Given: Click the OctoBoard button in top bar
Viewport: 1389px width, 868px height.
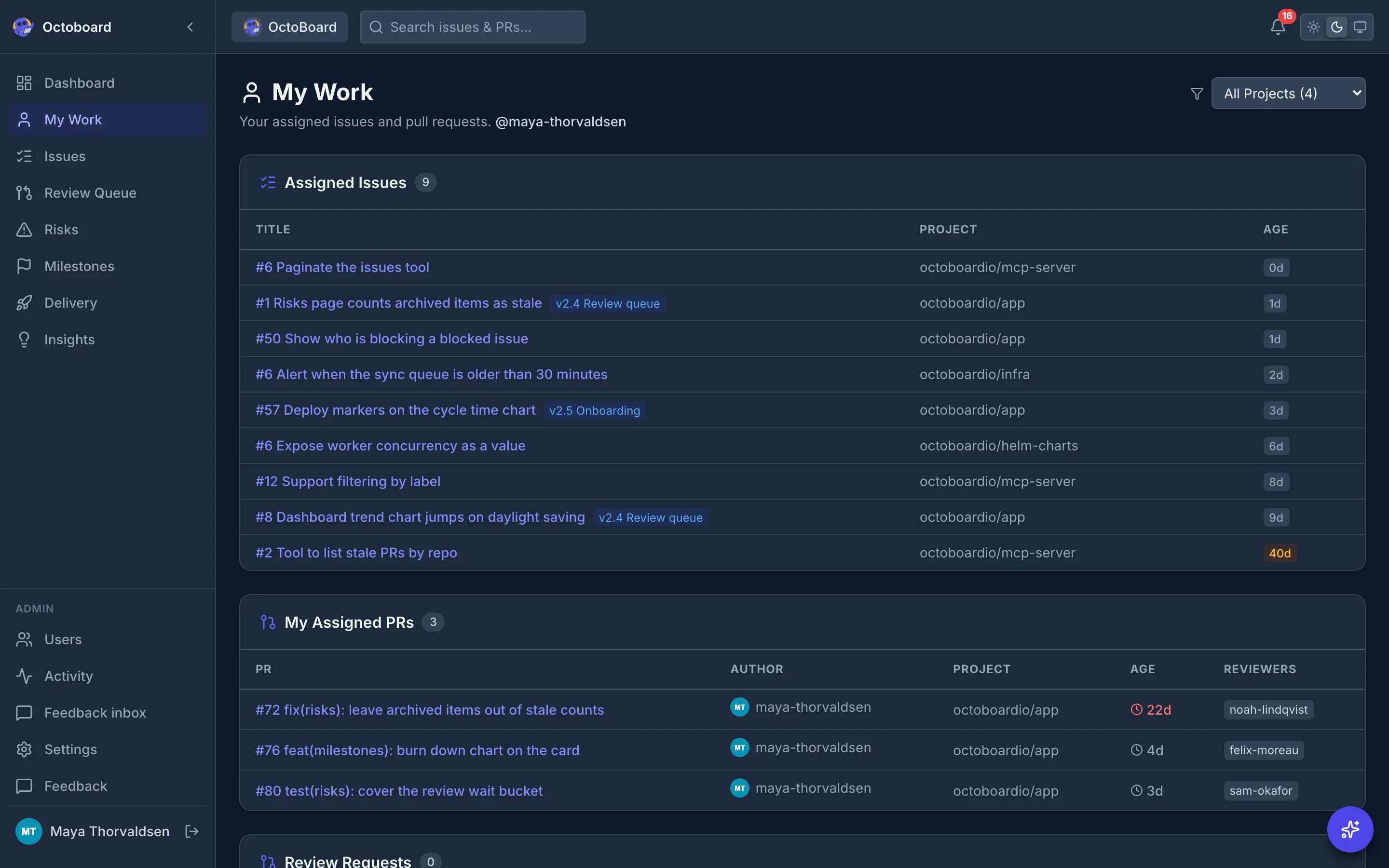Looking at the screenshot, I should (x=289, y=27).
